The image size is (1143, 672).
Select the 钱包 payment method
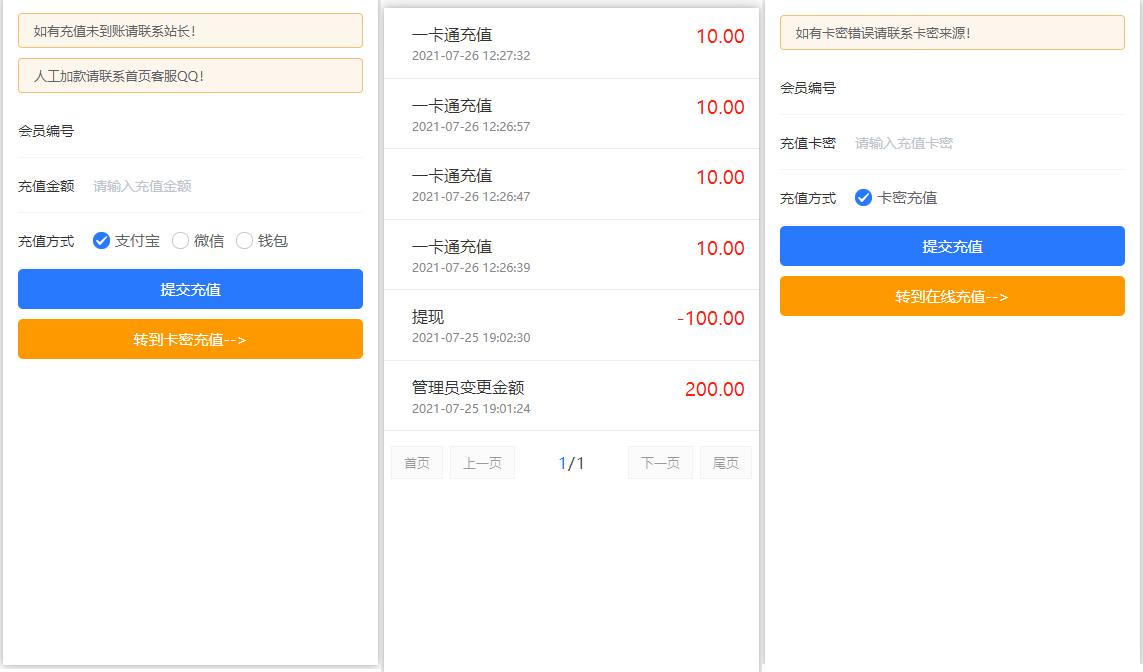[245, 240]
